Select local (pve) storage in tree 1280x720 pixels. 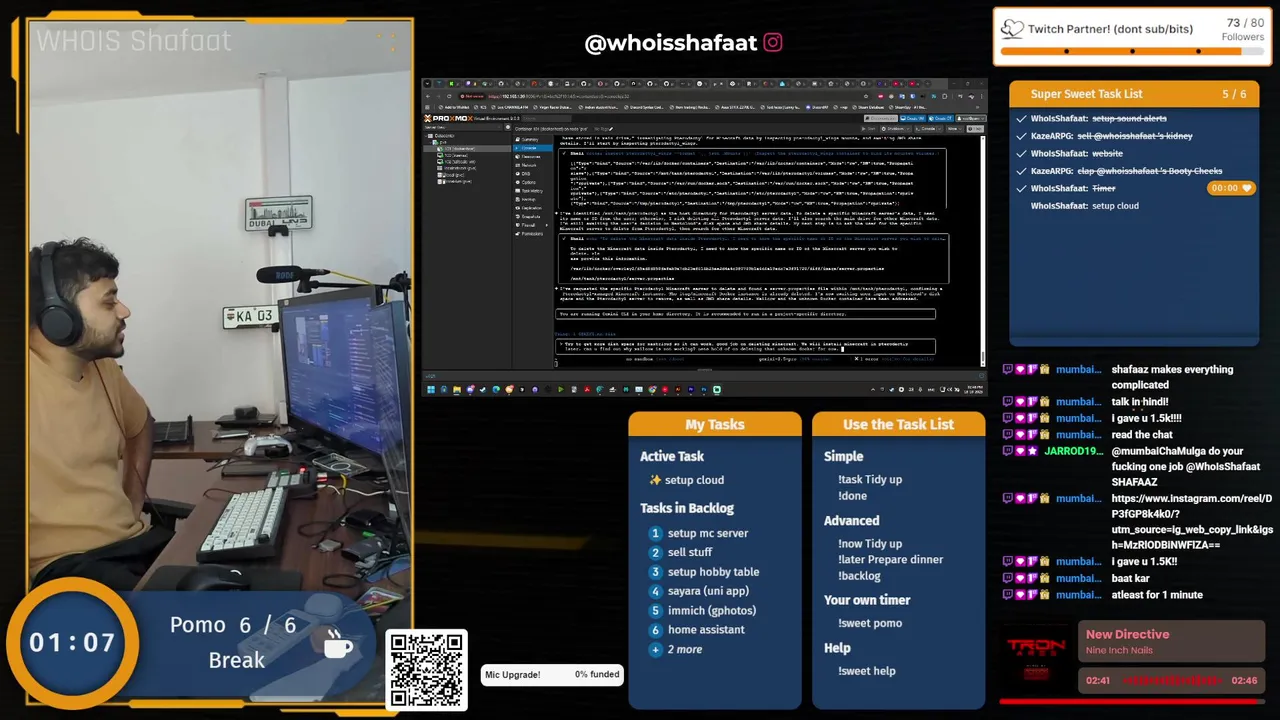point(453,175)
